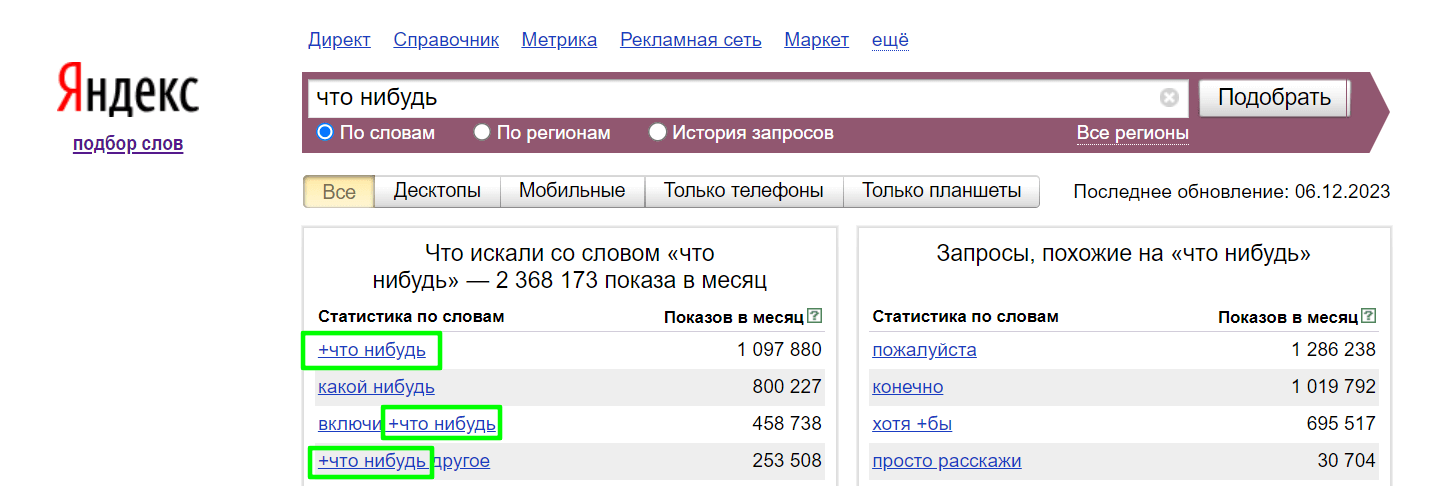
Task: Switch to the Только телефоны tab
Action: pyautogui.click(x=744, y=191)
